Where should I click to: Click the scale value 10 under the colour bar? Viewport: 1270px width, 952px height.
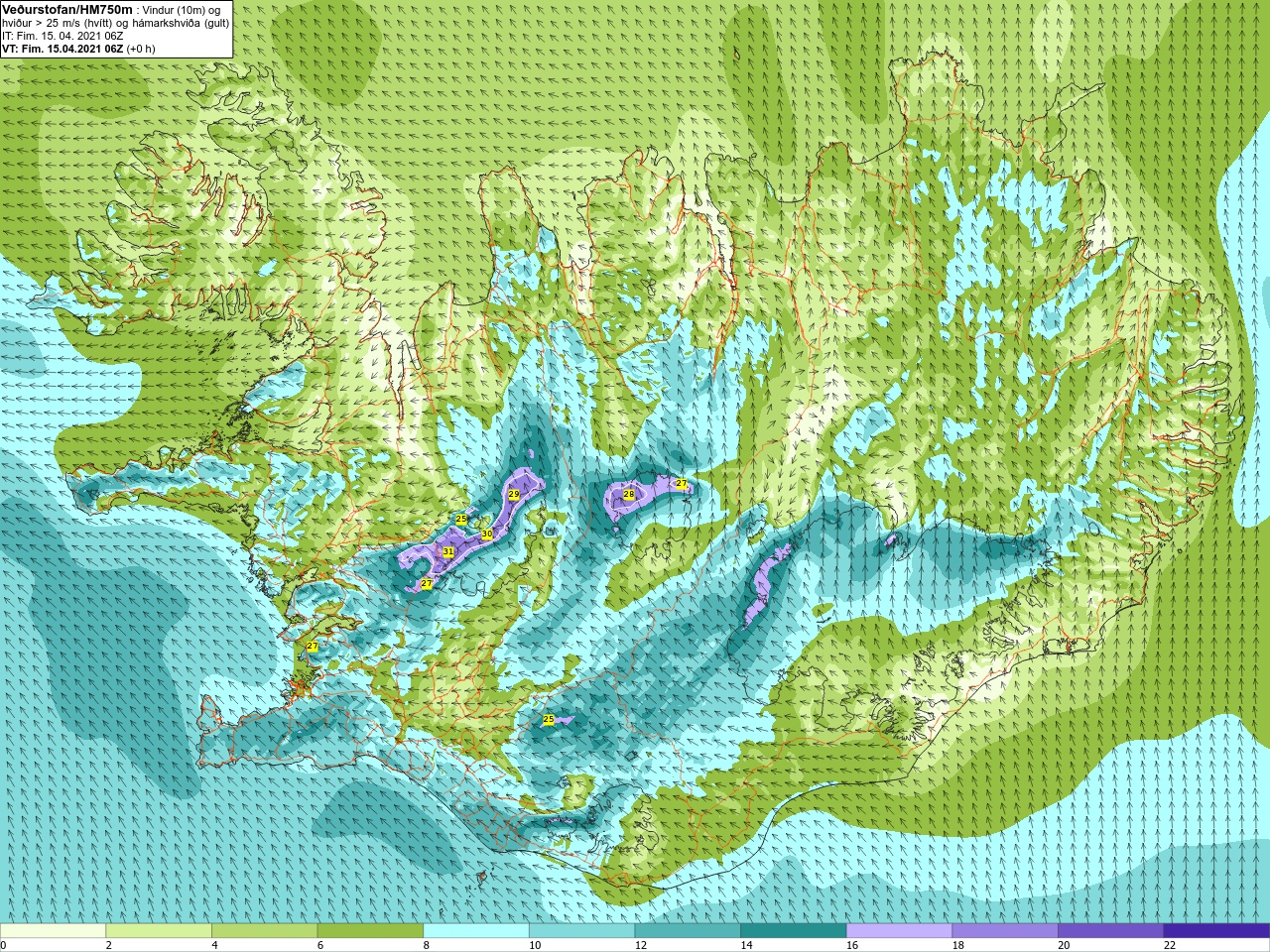(535, 945)
